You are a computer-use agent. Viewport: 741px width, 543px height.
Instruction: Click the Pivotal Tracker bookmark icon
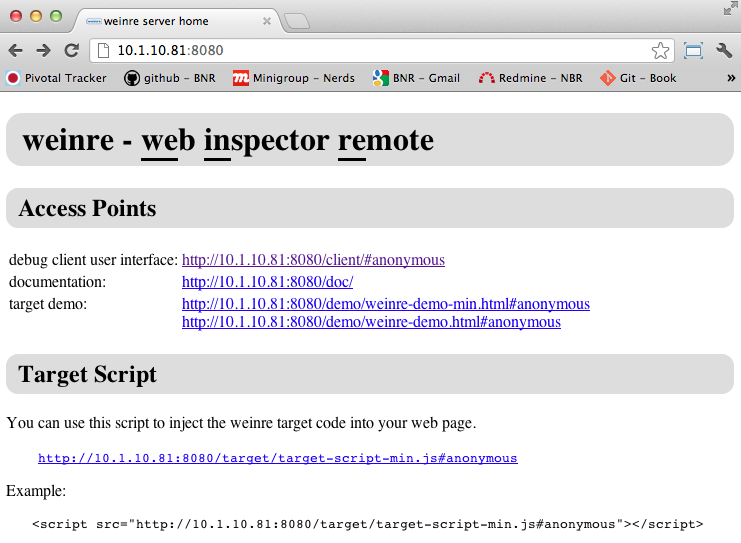click(x=13, y=78)
